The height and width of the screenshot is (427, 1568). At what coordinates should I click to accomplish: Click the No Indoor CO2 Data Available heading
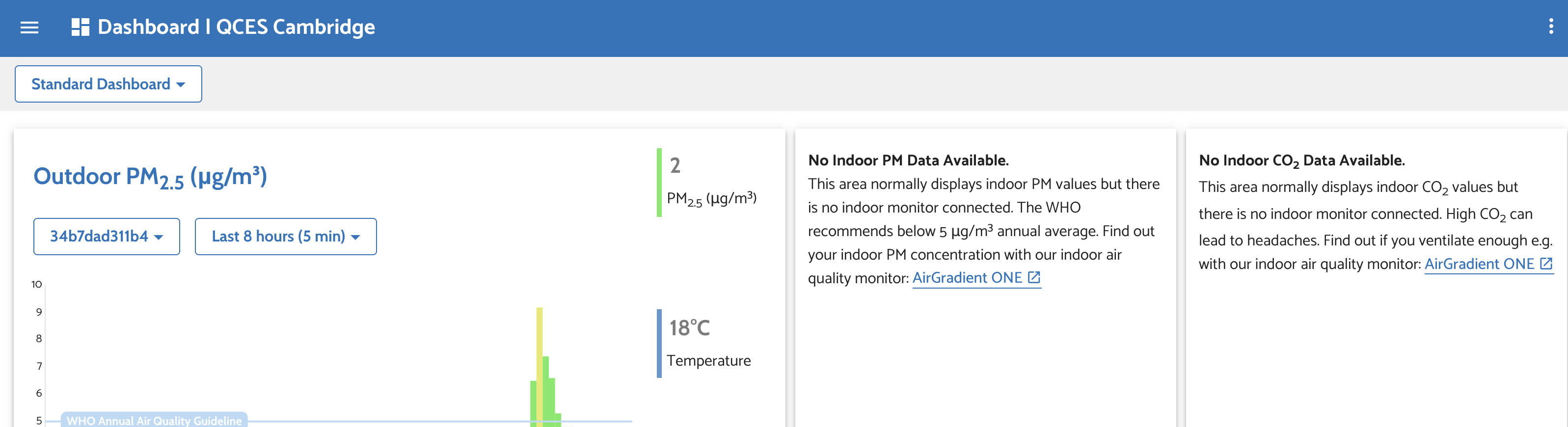click(1301, 160)
